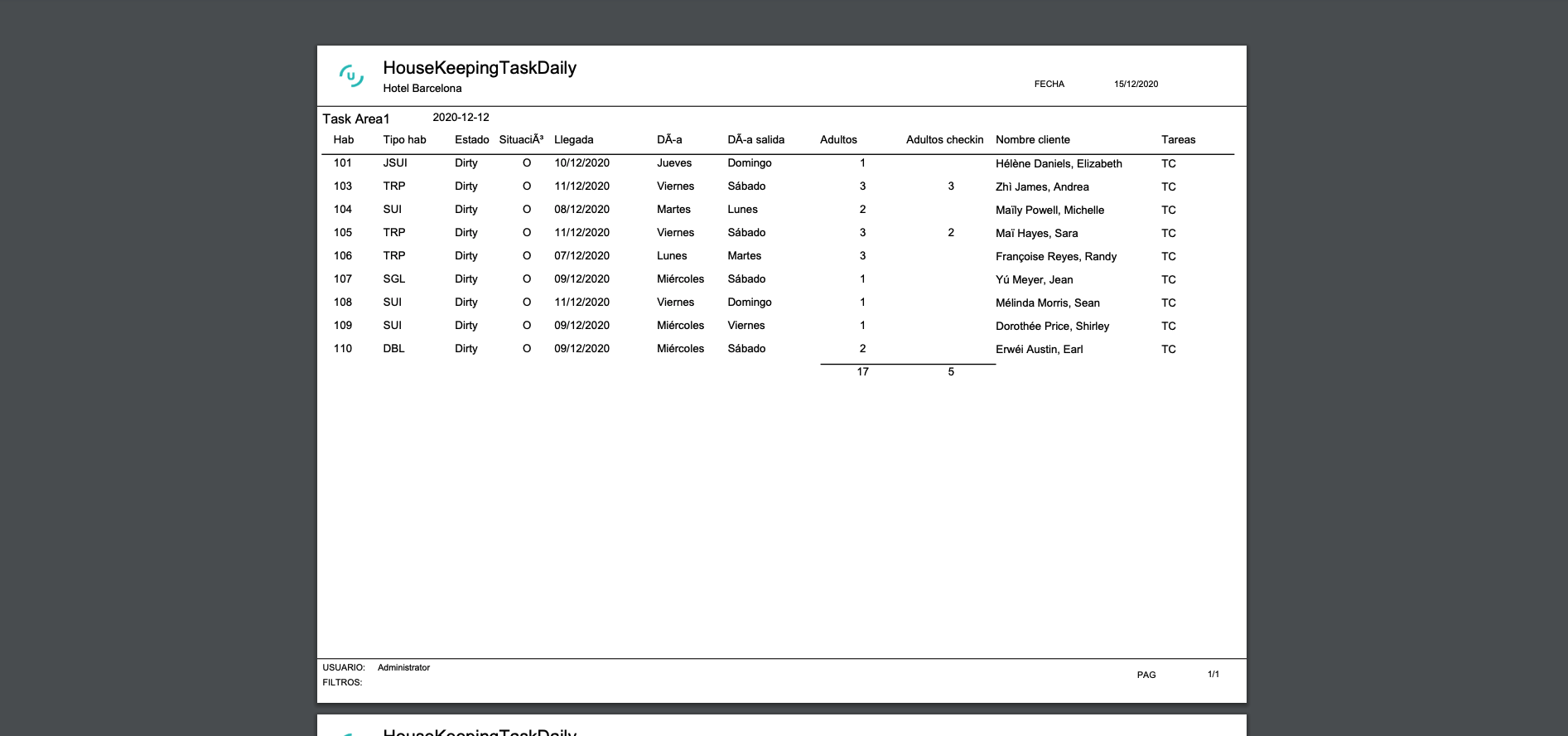This screenshot has height=736, width=1568.
Task: Select the Hotel Barcelona subtitle text
Action: coord(422,89)
